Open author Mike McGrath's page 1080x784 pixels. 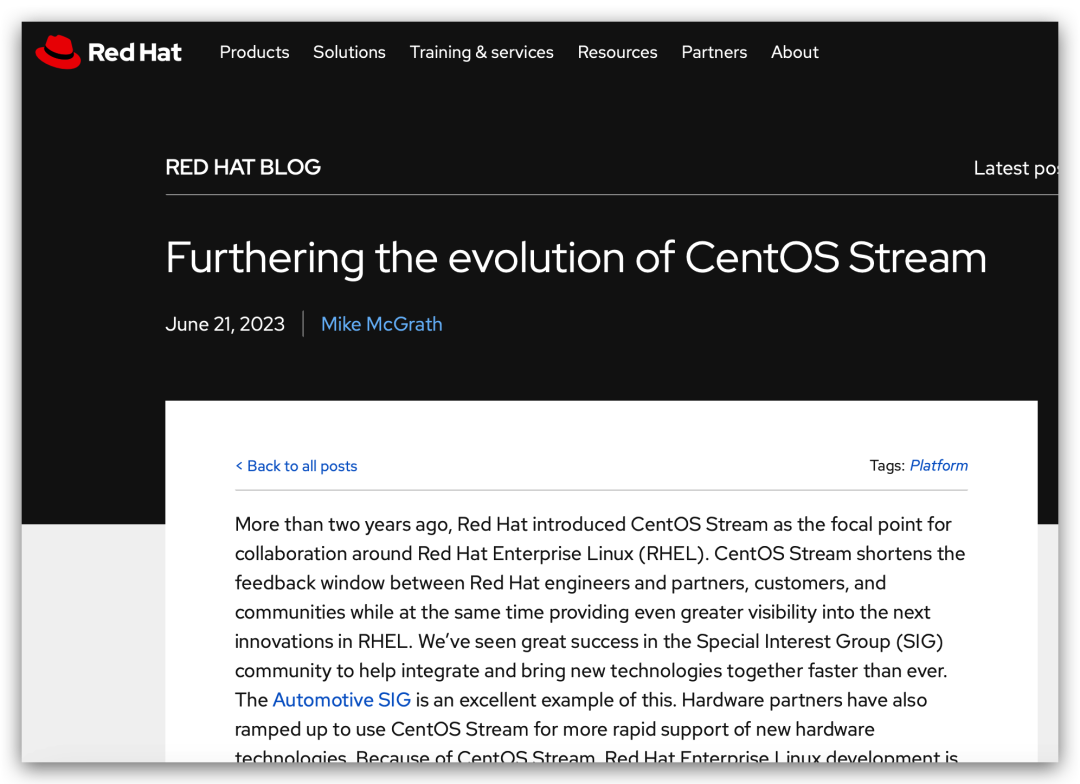(x=382, y=324)
